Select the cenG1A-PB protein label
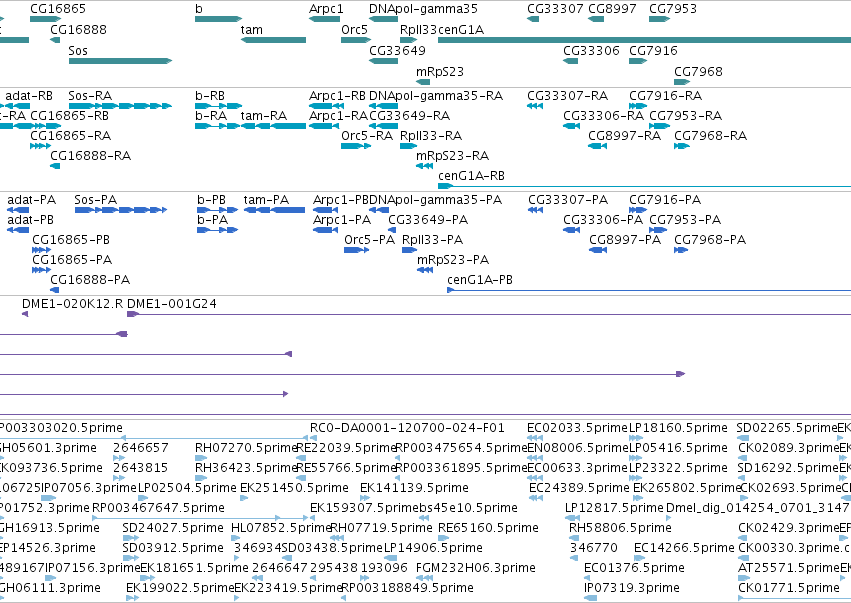The width and height of the screenshot is (851, 603). 480,280
